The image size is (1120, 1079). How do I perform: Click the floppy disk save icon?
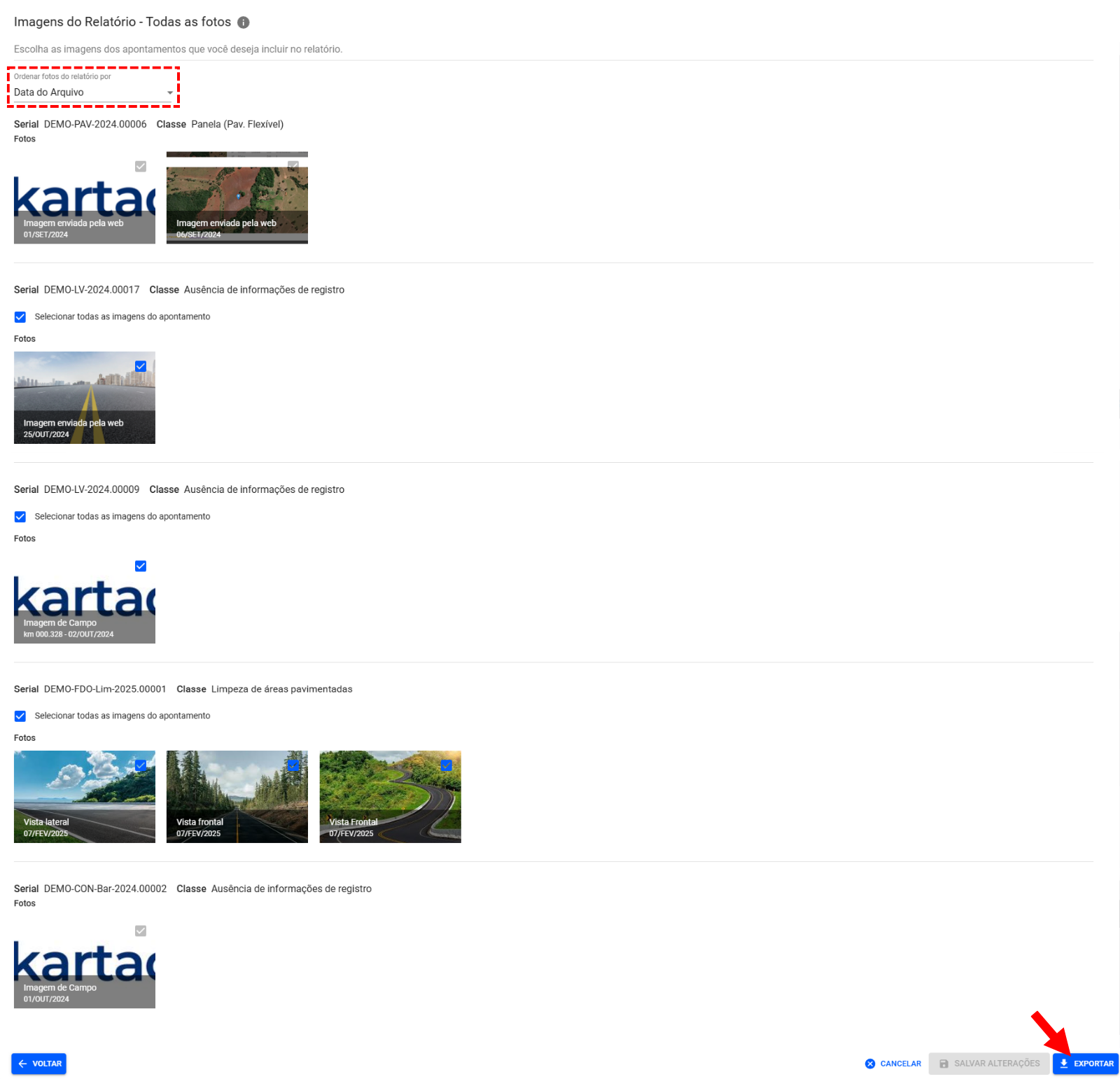(x=944, y=1064)
